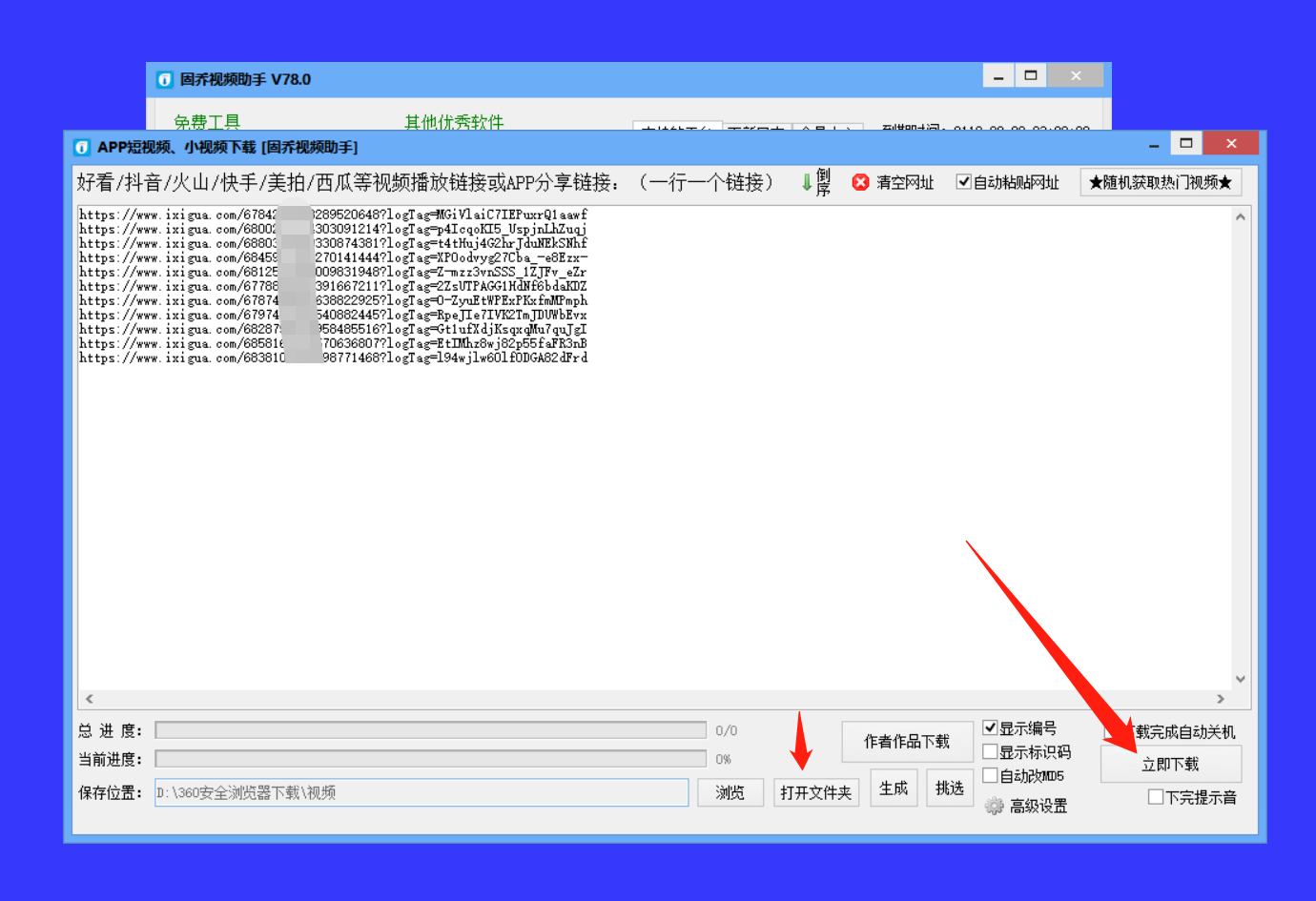Image resolution: width=1316 pixels, height=901 pixels.
Task: Click the ★随机获取热门视频★ button
Action: click(1161, 181)
